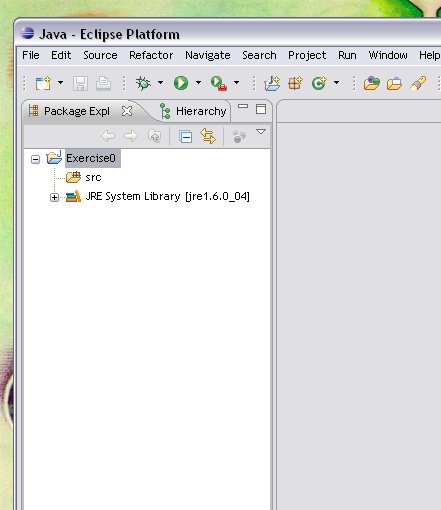Image resolution: width=441 pixels, height=510 pixels.
Task: Create a New Java Project icon
Action: point(272,83)
